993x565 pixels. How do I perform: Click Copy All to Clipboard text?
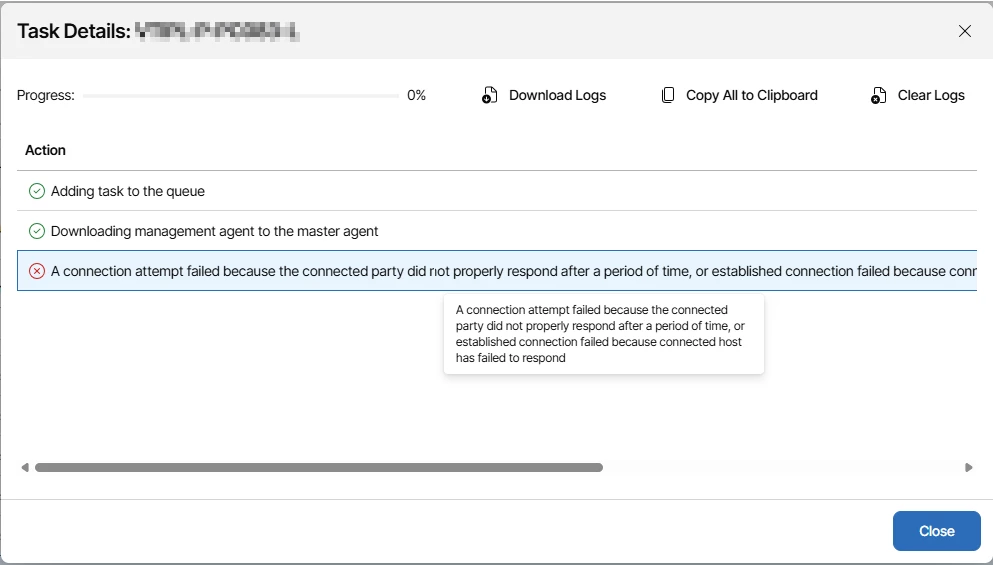point(751,96)
